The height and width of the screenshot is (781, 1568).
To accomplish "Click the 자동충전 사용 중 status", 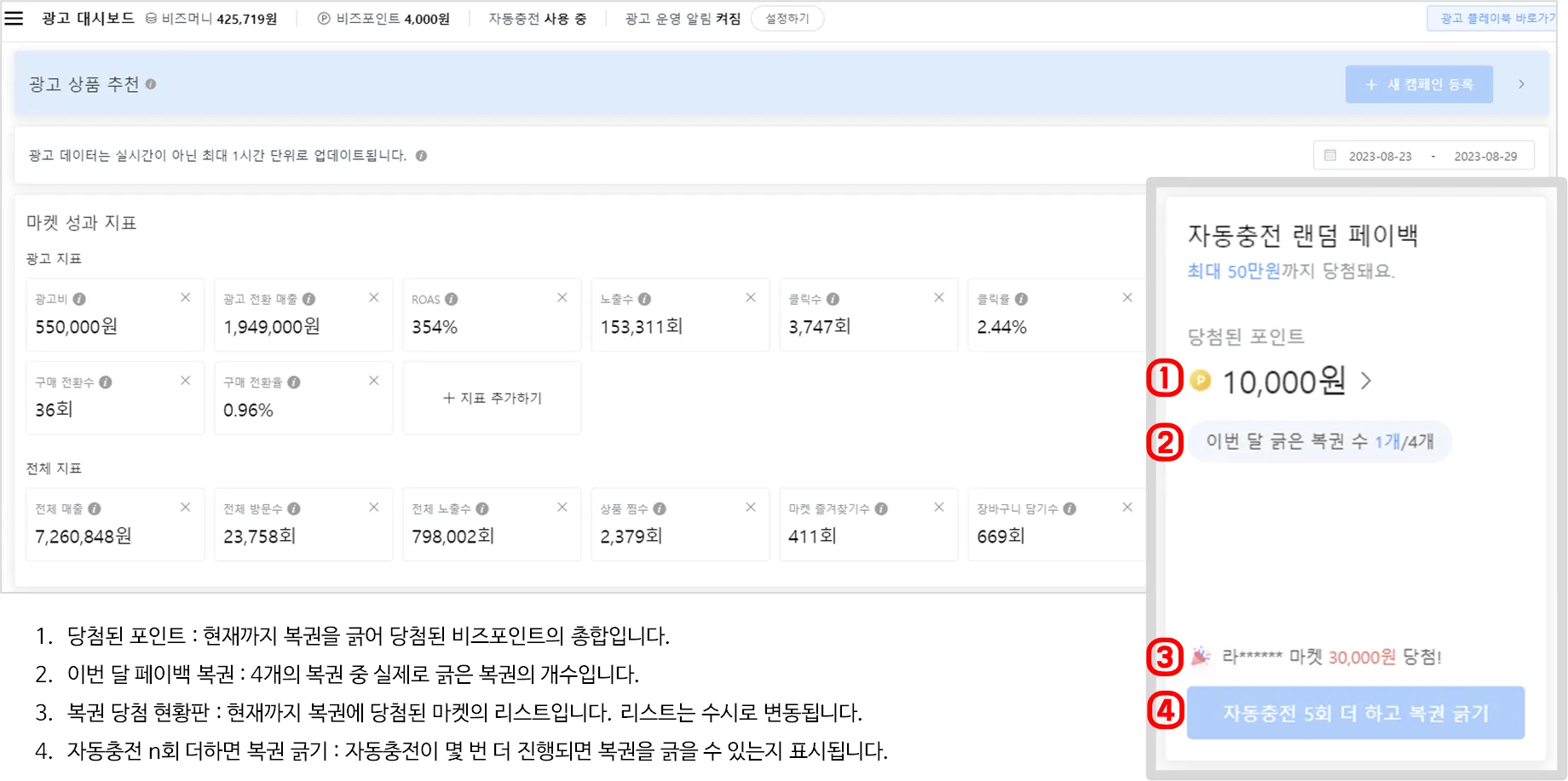I will coord(538,19).
